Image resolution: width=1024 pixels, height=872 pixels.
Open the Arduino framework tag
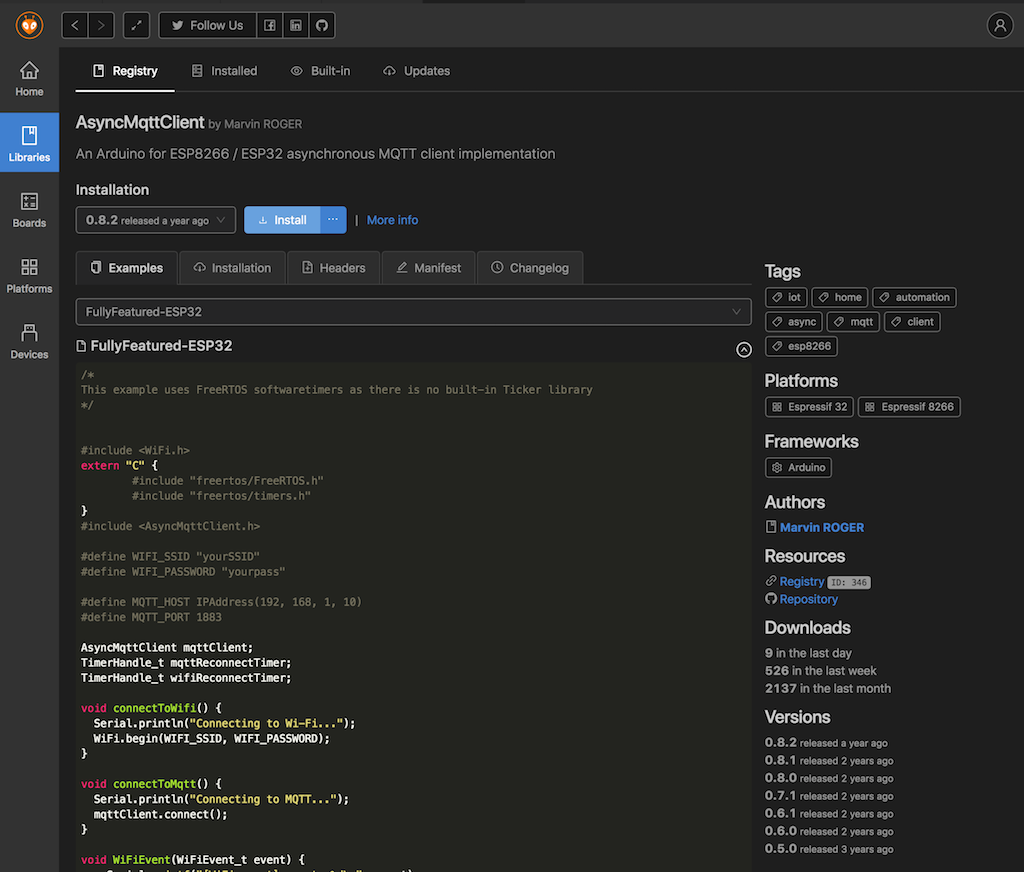[x=798, y=468]
